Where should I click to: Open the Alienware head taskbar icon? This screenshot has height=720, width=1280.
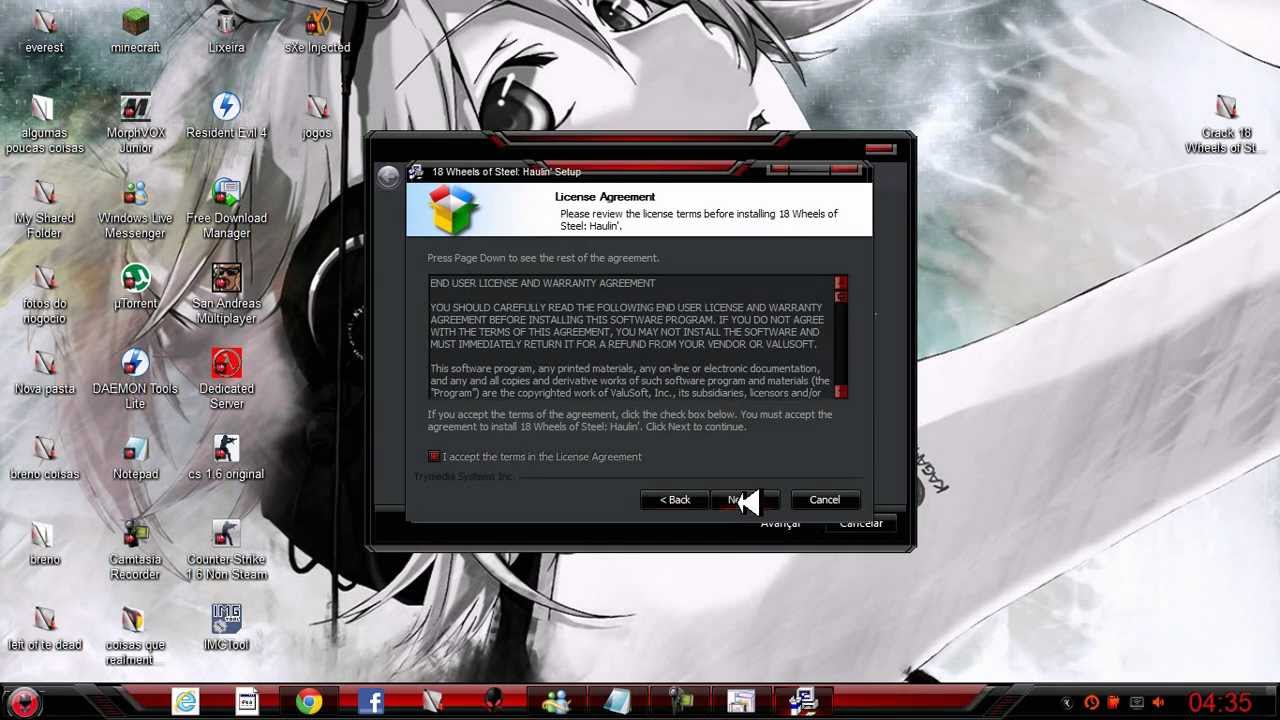[x=494, y=702]
